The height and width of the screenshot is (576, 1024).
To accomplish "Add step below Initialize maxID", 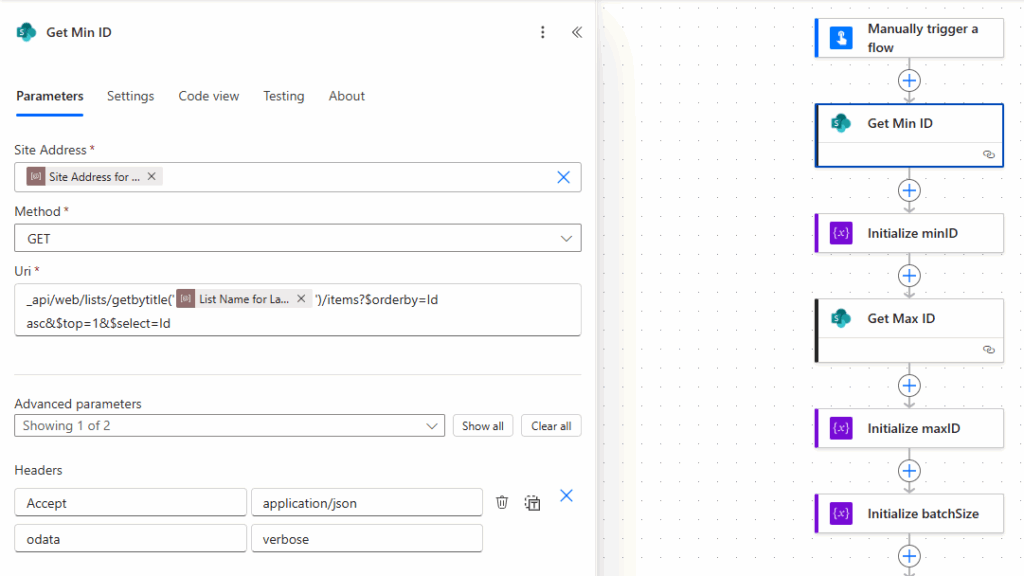I will pyautogui.click(x=909, y=471).
